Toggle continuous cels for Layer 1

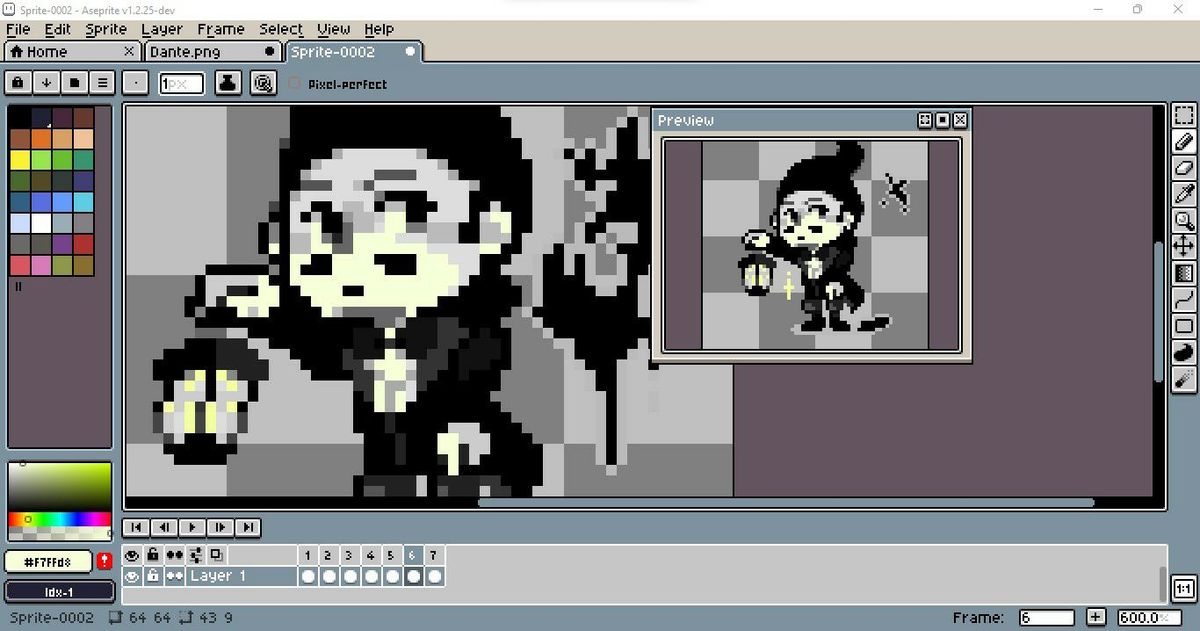click(x=175, y=576)
